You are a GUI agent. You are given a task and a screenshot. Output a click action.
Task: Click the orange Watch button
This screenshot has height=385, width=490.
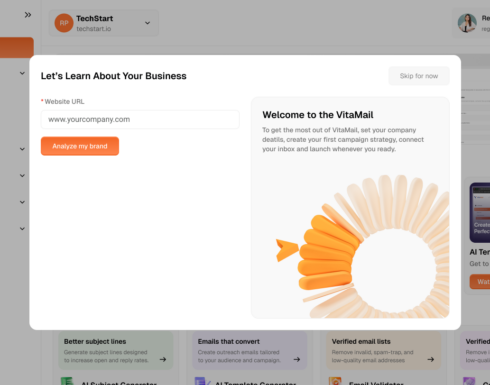[480, 282]
